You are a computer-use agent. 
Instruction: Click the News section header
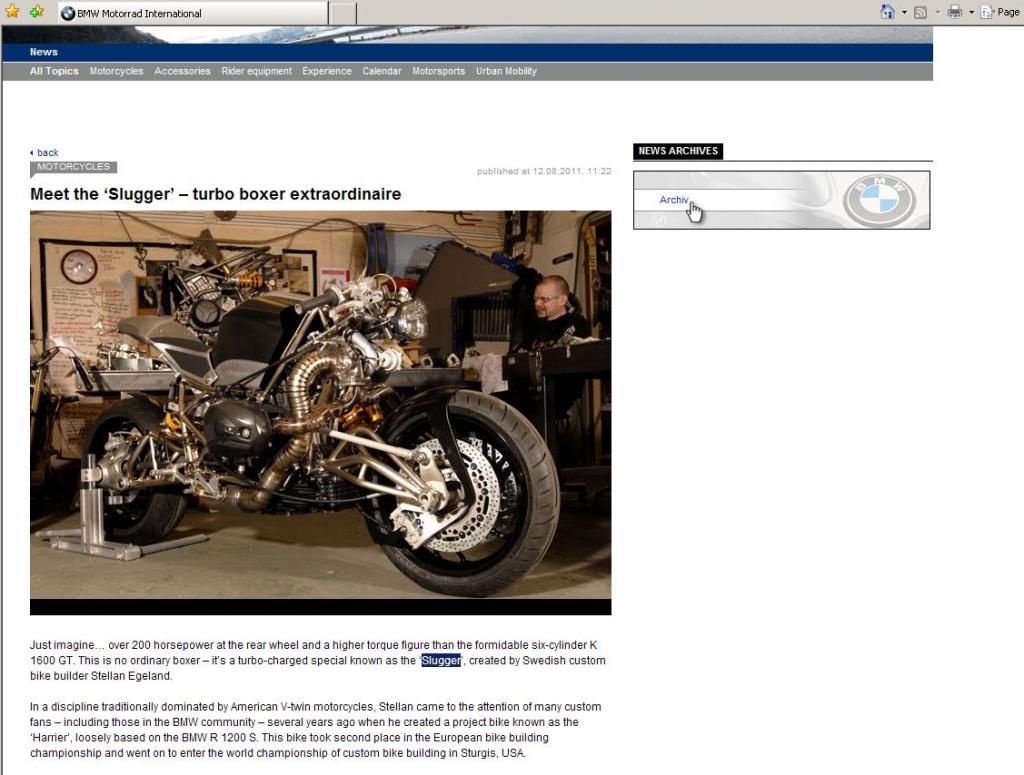[x=44, y=52]
